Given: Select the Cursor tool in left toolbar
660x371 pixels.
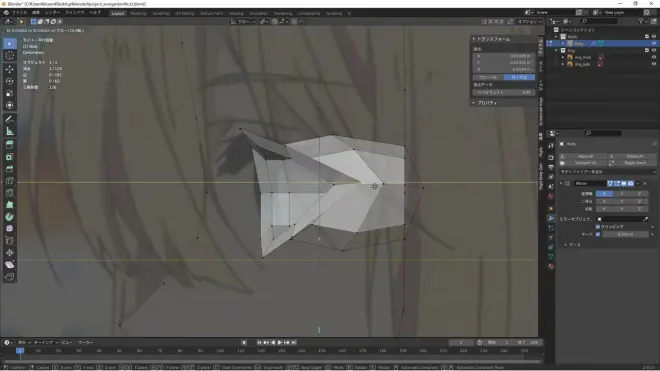Looking at the screenshot, I should (10, 55).
